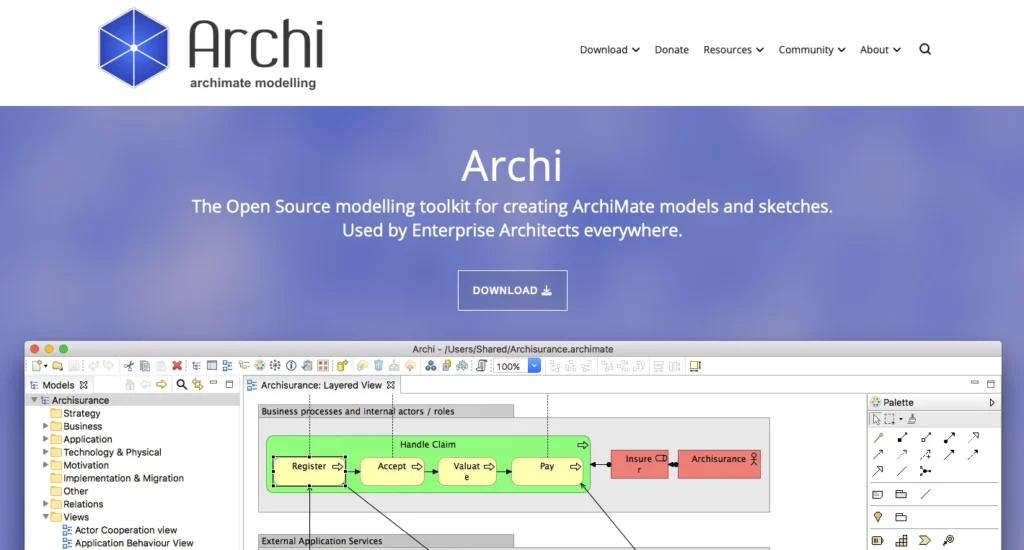
Task: Select the Composition relation (filled square end)
Action: point(902,438)
